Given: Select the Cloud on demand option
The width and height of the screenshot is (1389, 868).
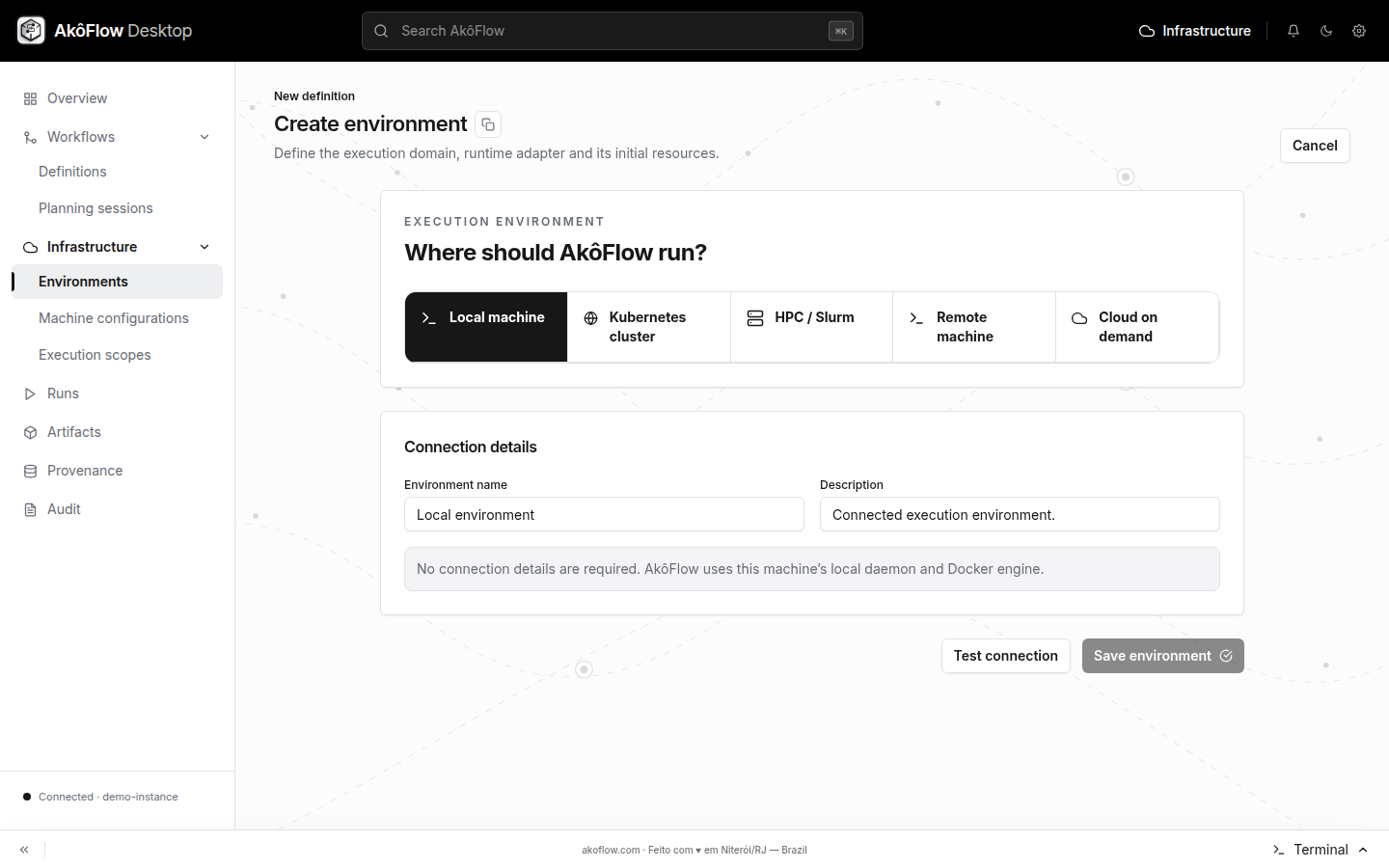Looking at the screenshot, I should pyautogui.click(x=1137, y=327).
